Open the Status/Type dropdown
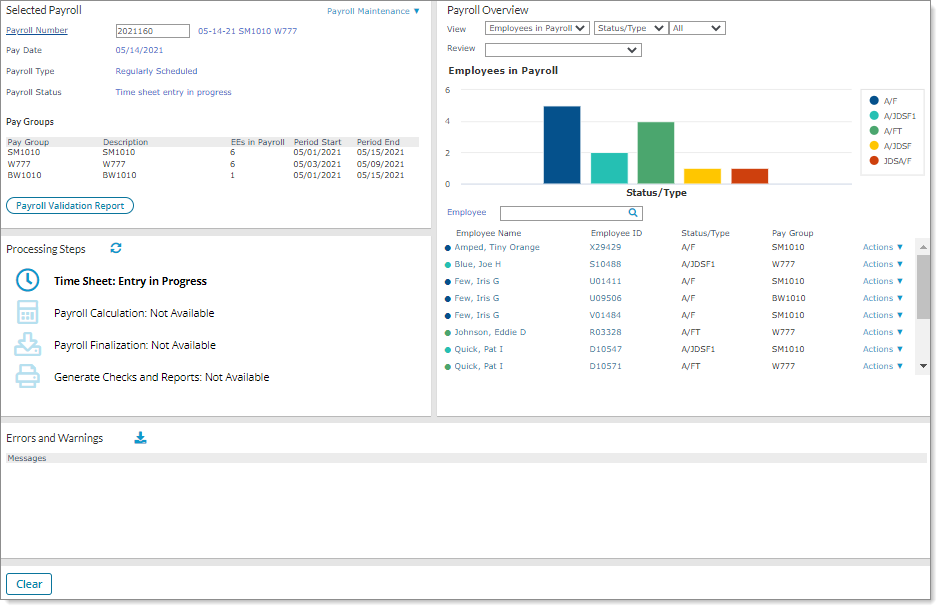This screenshot has width=941, height=610. 630,29
